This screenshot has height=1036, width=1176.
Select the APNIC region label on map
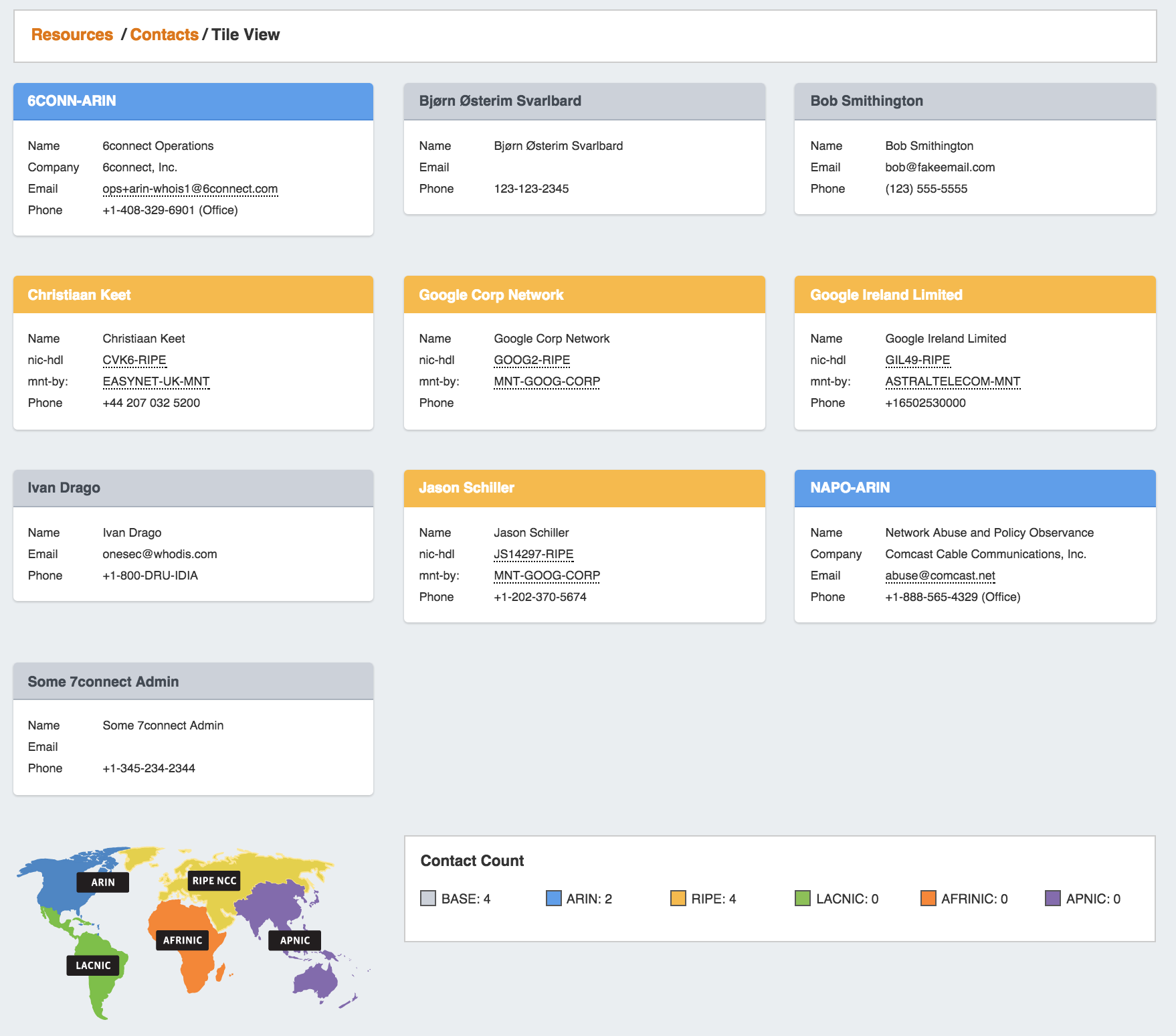(x=294, y=940)
